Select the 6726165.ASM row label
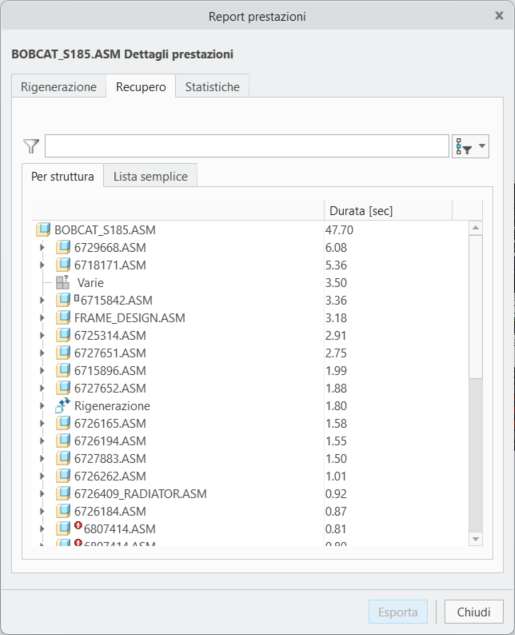Viewport: 515px width, 635px height. 110,423
